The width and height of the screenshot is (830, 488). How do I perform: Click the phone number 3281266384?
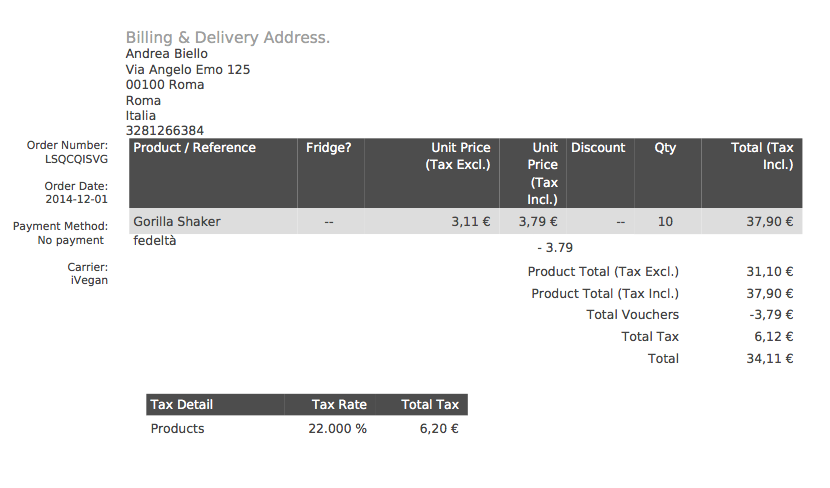point(164,131)
